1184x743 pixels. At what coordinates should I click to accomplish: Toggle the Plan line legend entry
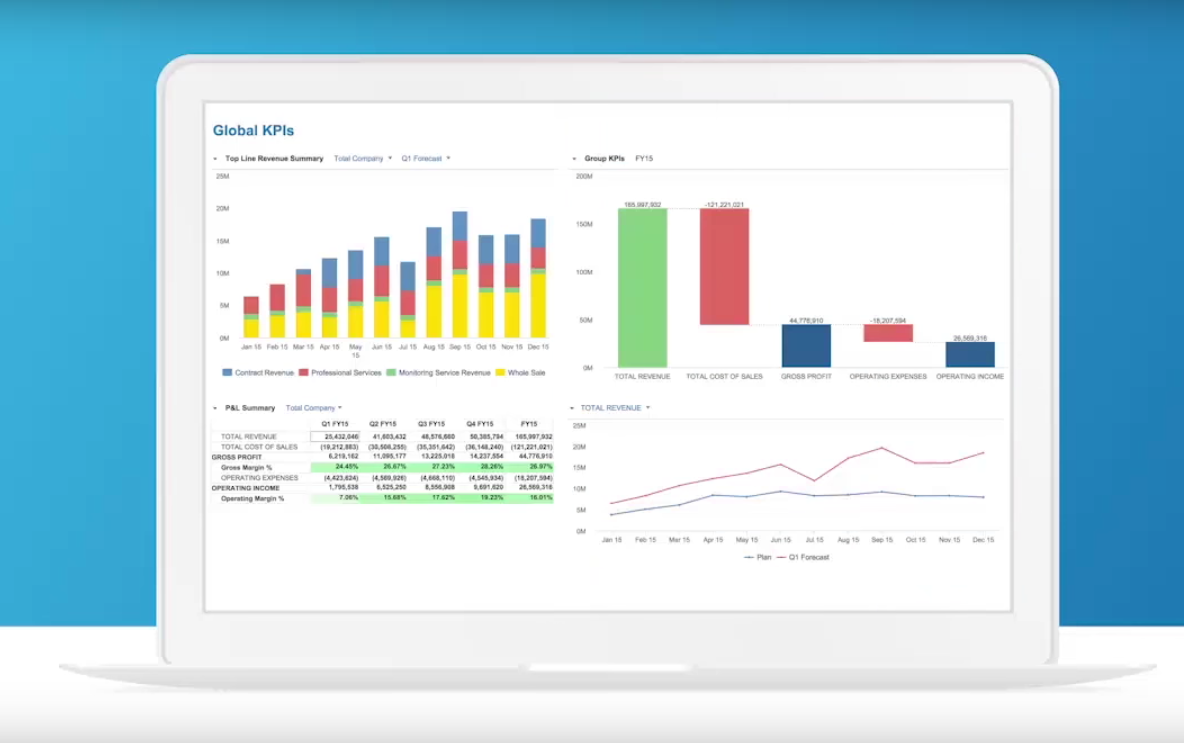pos(757,557)
